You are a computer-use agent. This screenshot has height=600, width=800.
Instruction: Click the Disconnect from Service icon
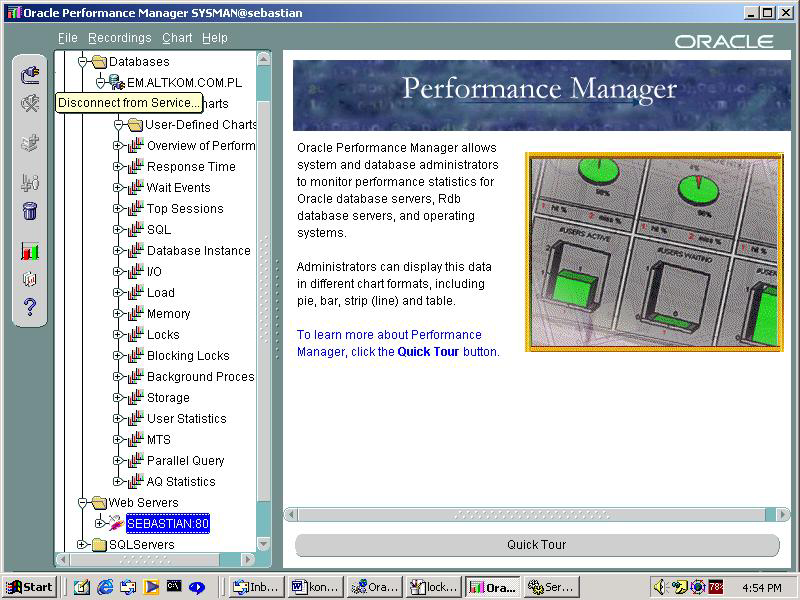30,104
